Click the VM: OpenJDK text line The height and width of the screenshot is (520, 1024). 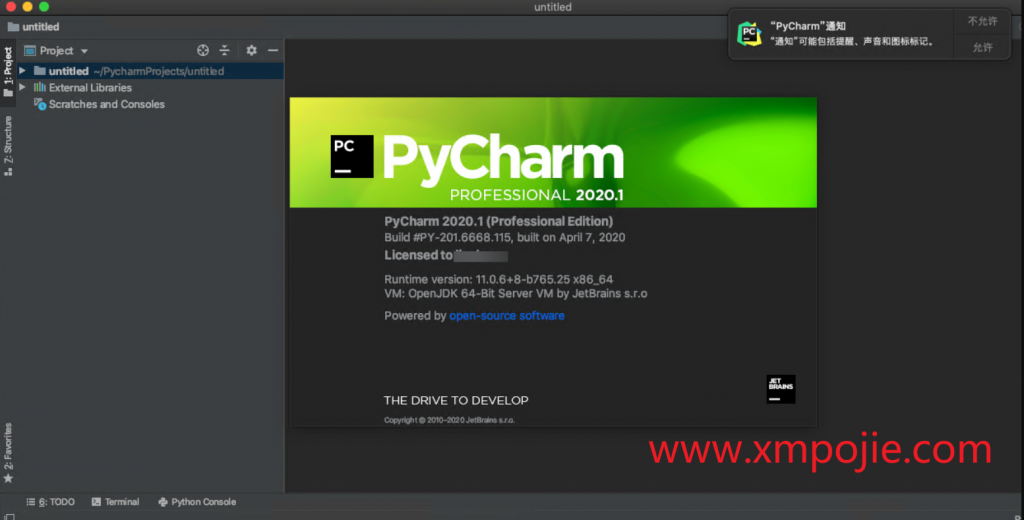click(x=515, y=293)
